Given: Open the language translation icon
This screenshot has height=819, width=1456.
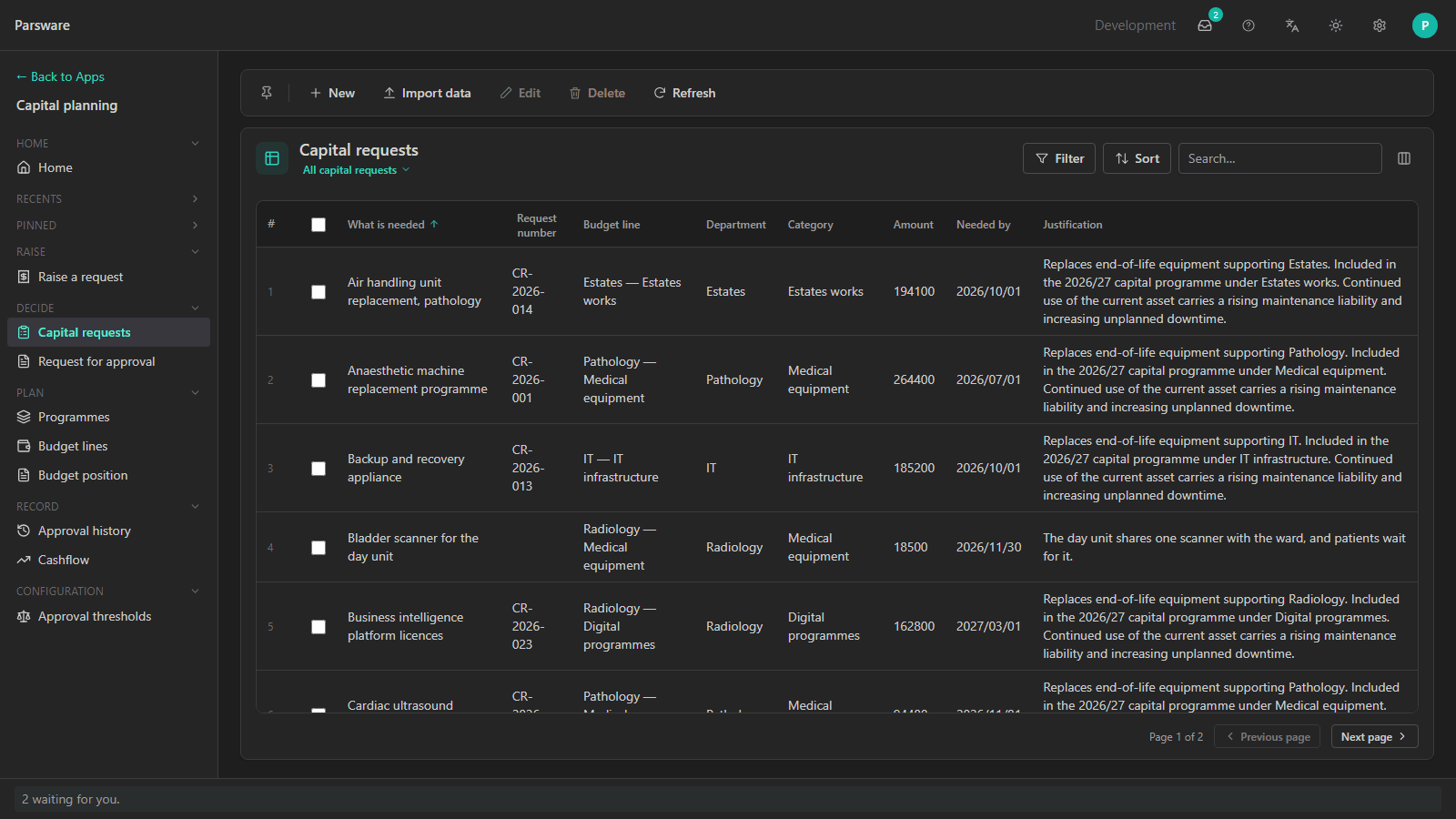Looking at the screenshot, I should pyautogui.click(x=1292, y=25).
